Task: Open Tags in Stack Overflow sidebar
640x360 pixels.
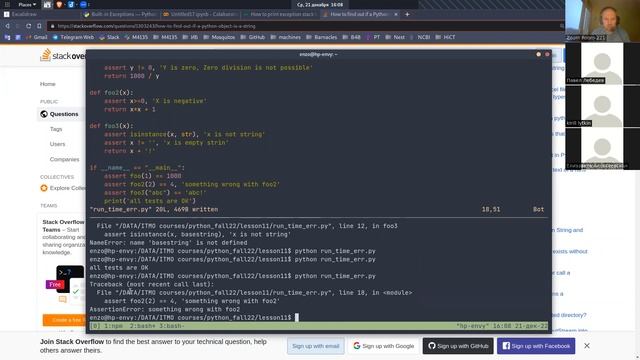Action: pyautogui.click(x=56, y=129)
